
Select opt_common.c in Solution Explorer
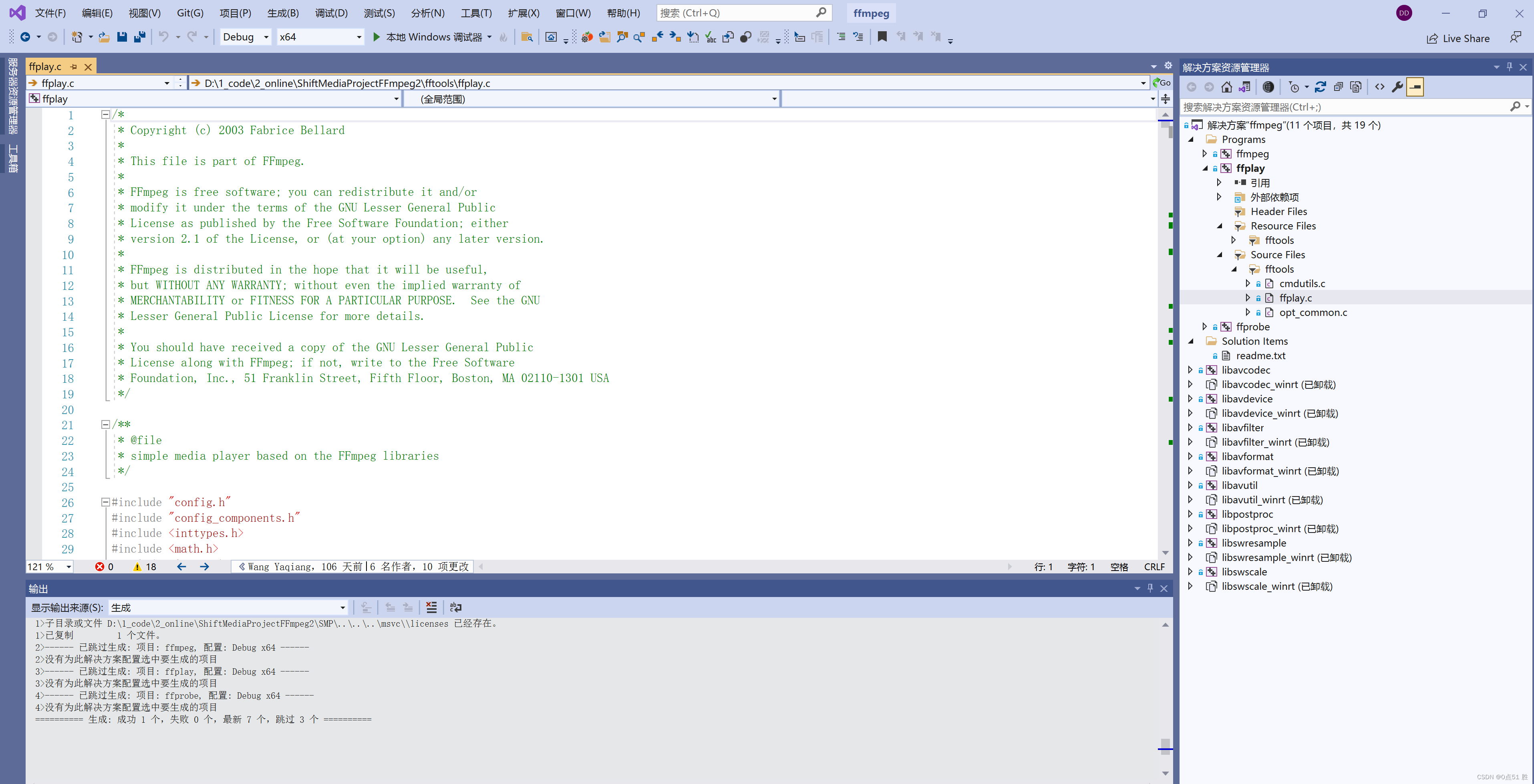coord(1313,313)
